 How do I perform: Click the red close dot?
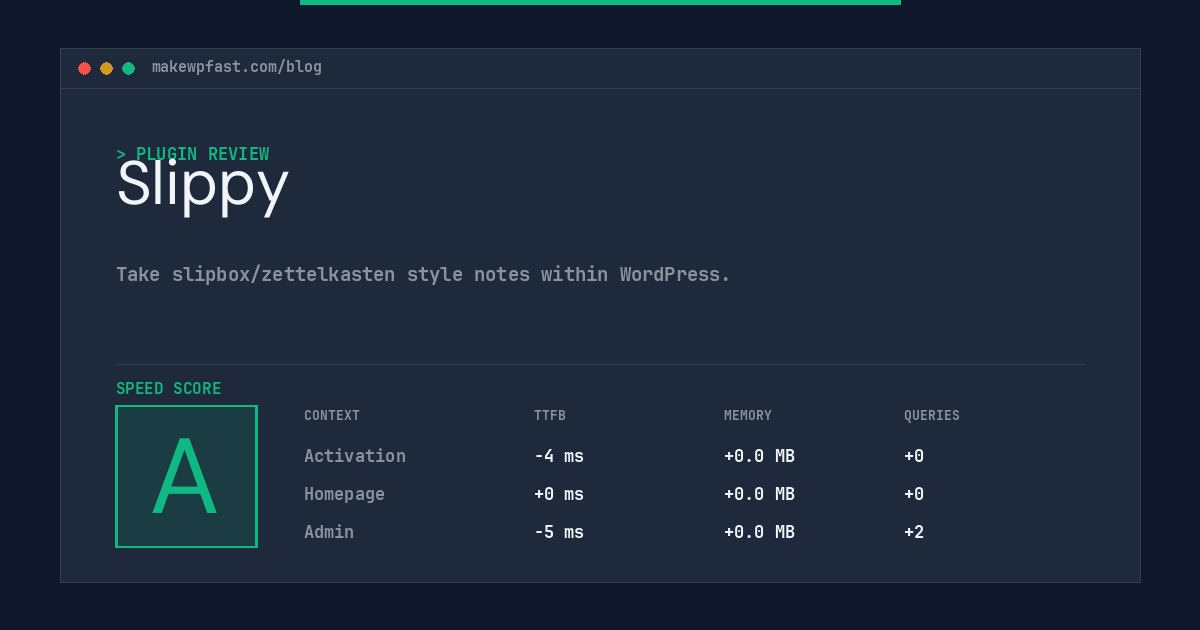[x=84, y=68]
